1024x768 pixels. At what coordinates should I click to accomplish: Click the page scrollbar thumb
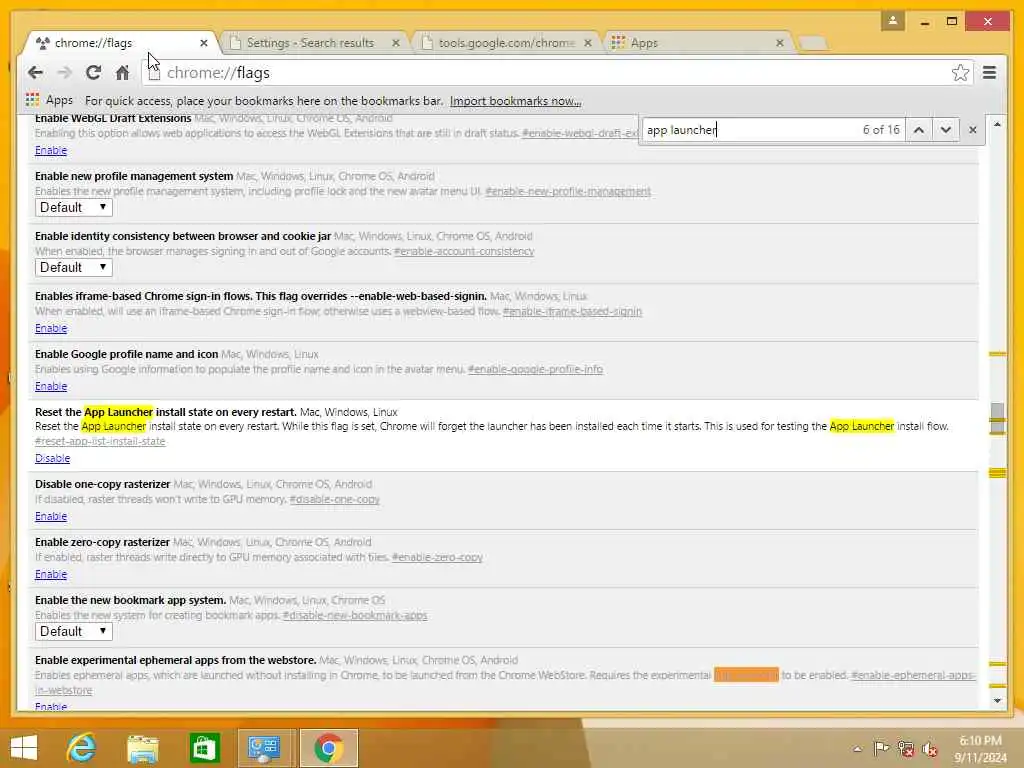[x=997, y=418]
